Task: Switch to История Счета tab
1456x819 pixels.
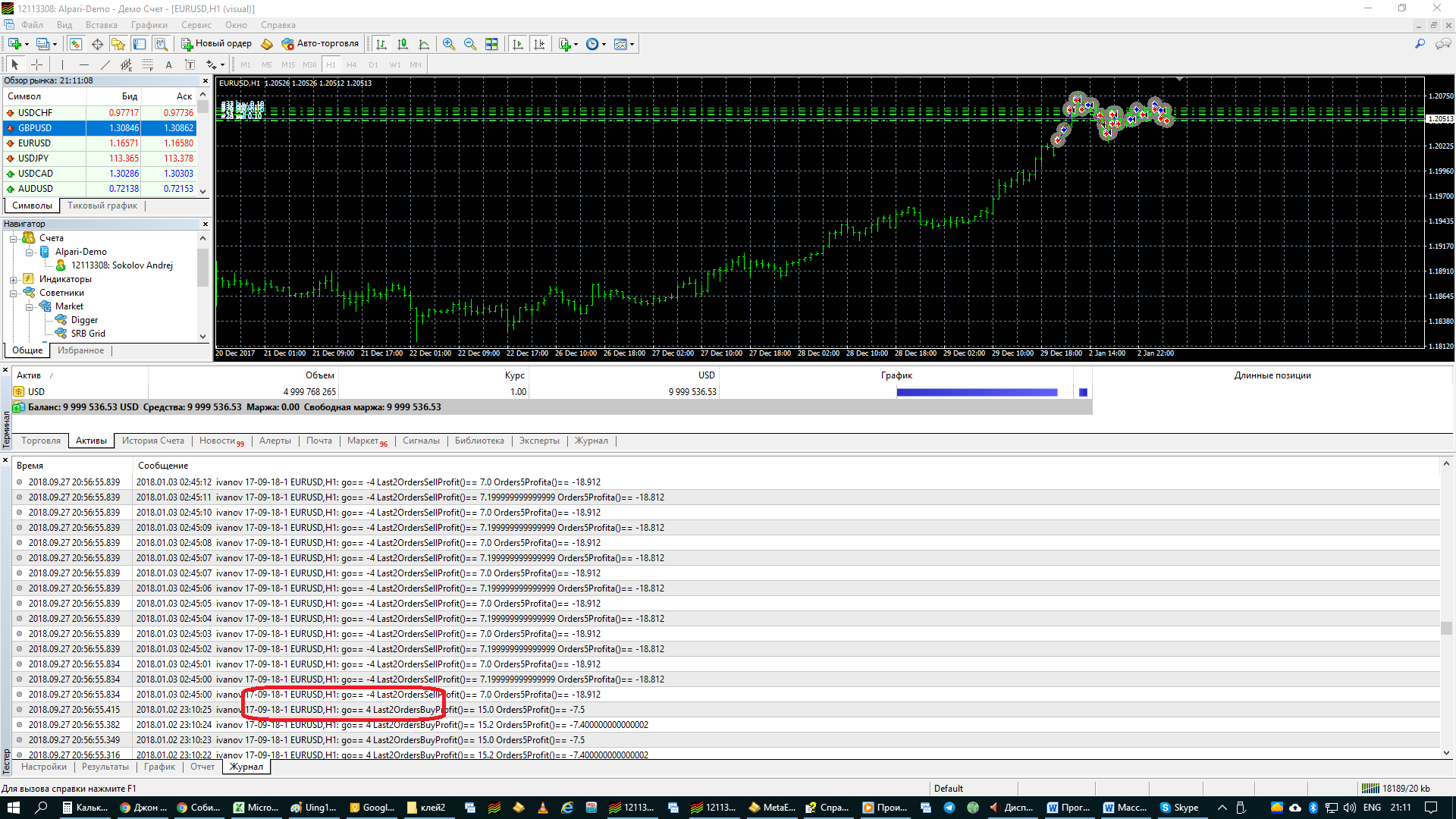Action: (153, 441)
